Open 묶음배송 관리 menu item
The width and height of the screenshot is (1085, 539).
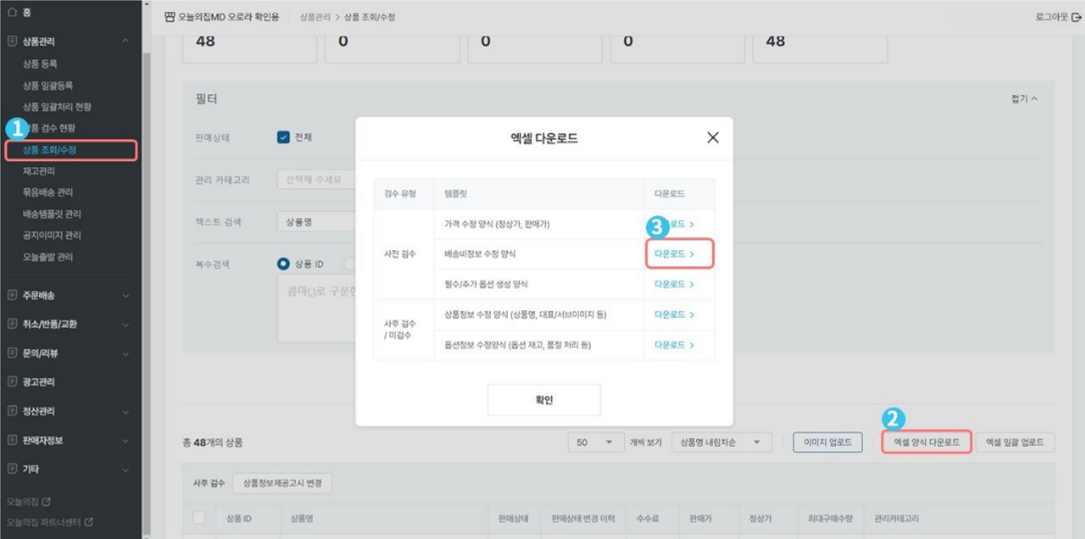tap(48, 192)
